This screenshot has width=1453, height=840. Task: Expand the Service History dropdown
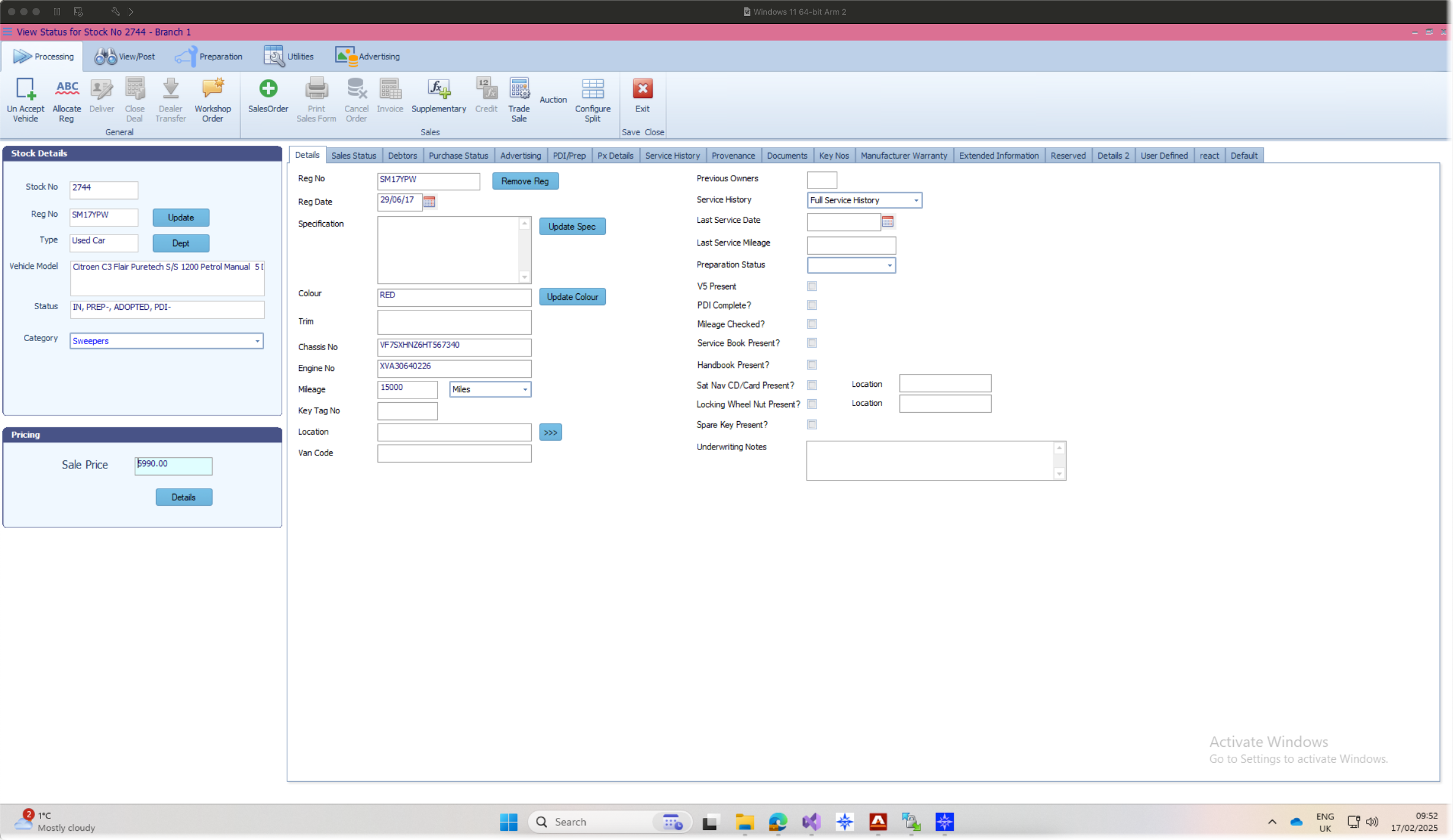pyautogui.click(x=916, y=200)
